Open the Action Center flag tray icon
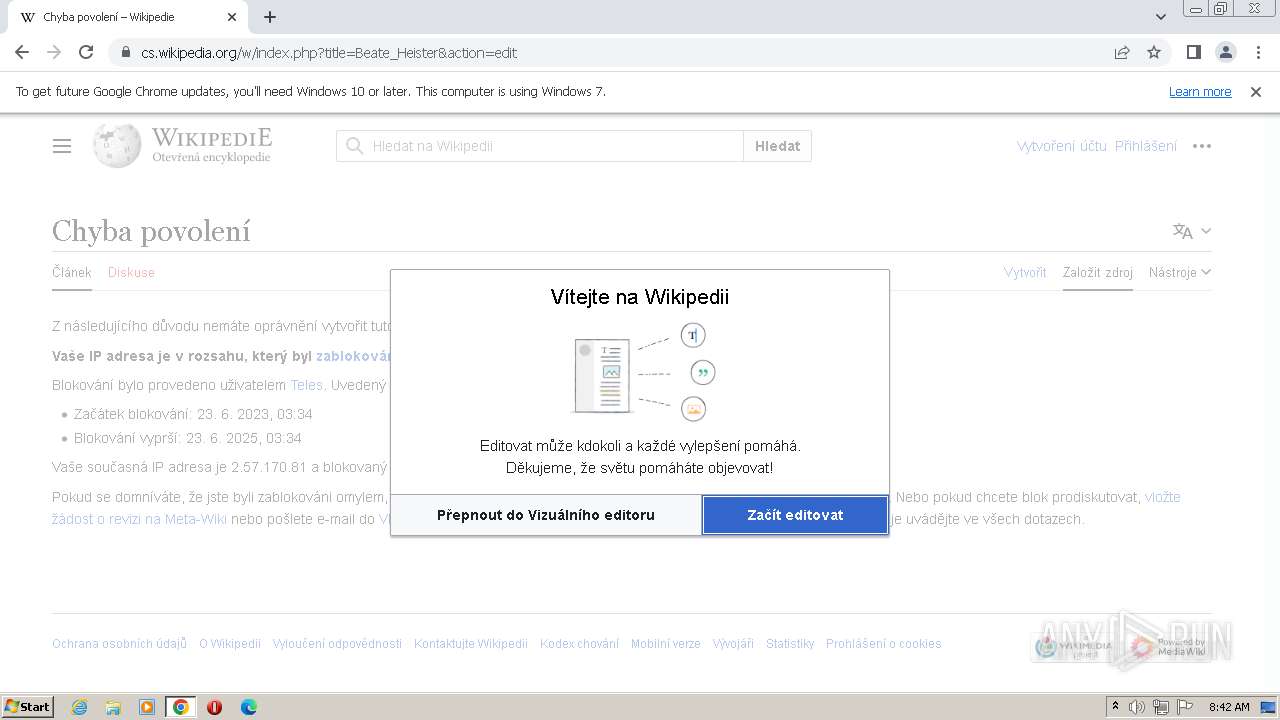The width and height of the screenshot is (1280, 720). coord(1183,707)
